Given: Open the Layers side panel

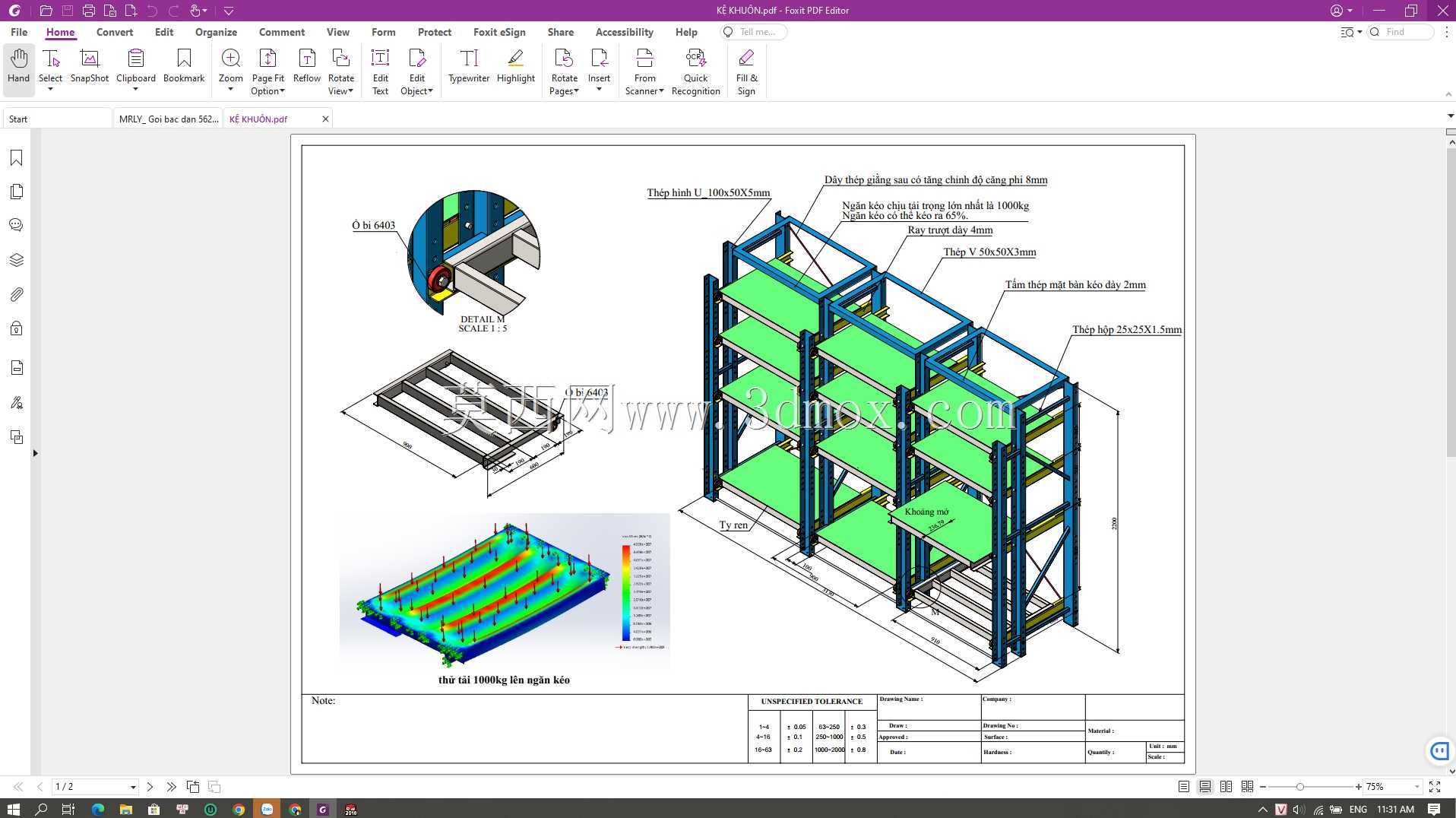Looking at the screenshot, I should [x=17, y=260].
